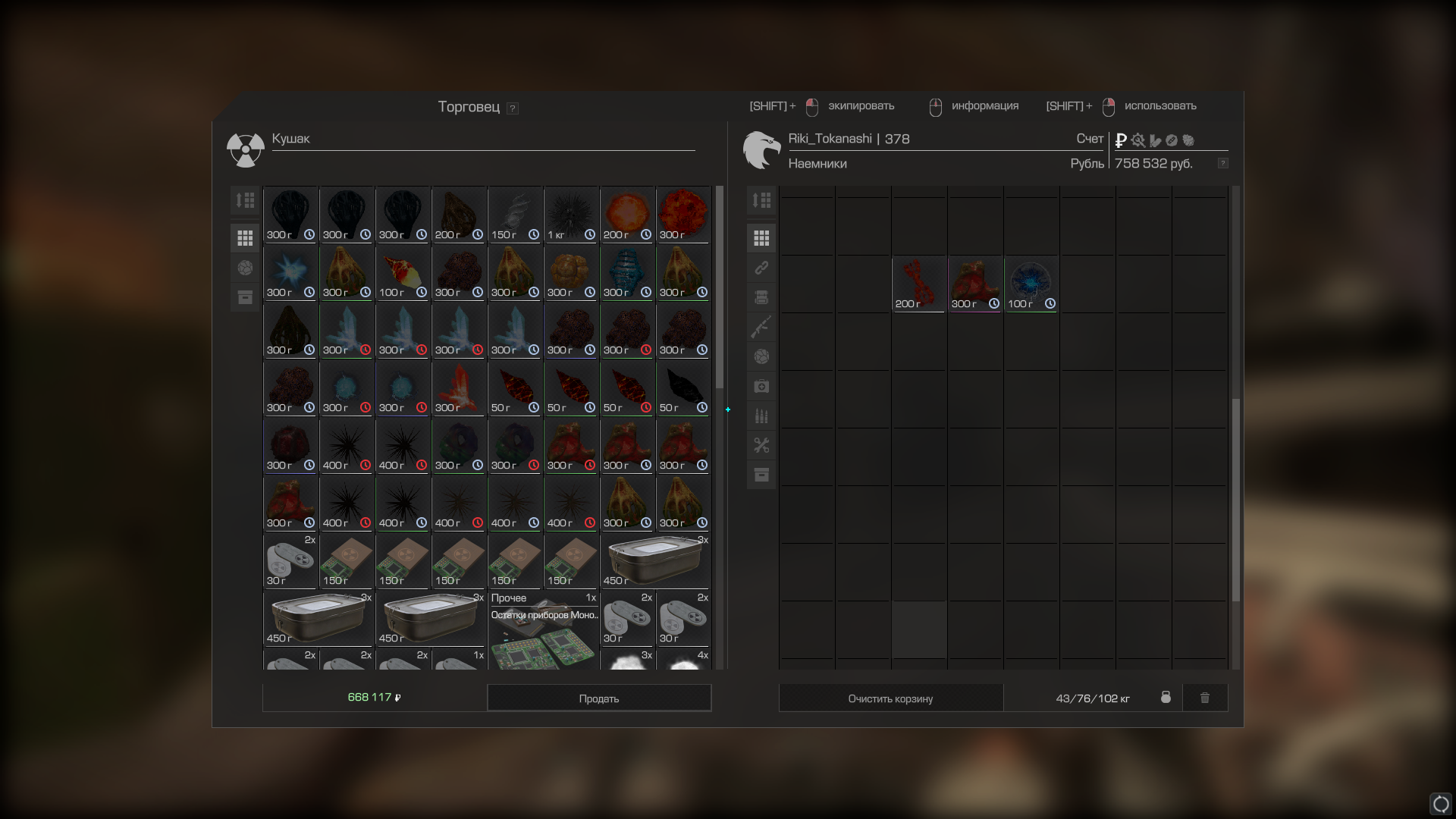The image size is (1456, 819).
Task: Filter player inventory by weapons rifle icon
Action: click(761, 327)
